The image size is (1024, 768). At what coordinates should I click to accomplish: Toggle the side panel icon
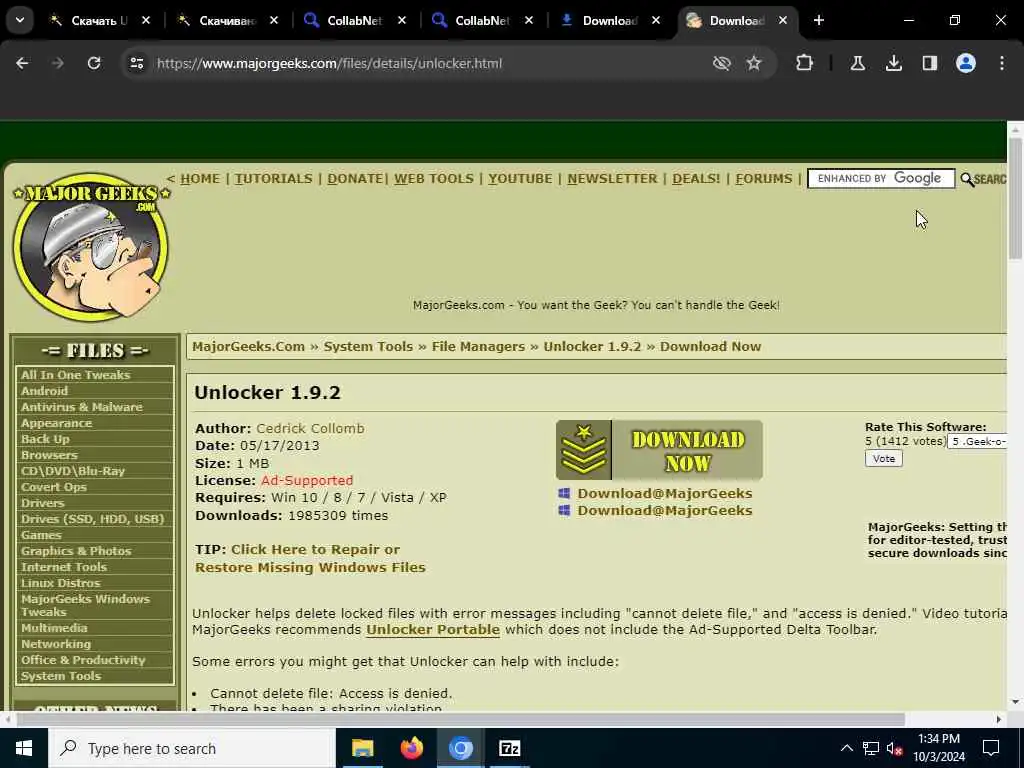(929, 63)
